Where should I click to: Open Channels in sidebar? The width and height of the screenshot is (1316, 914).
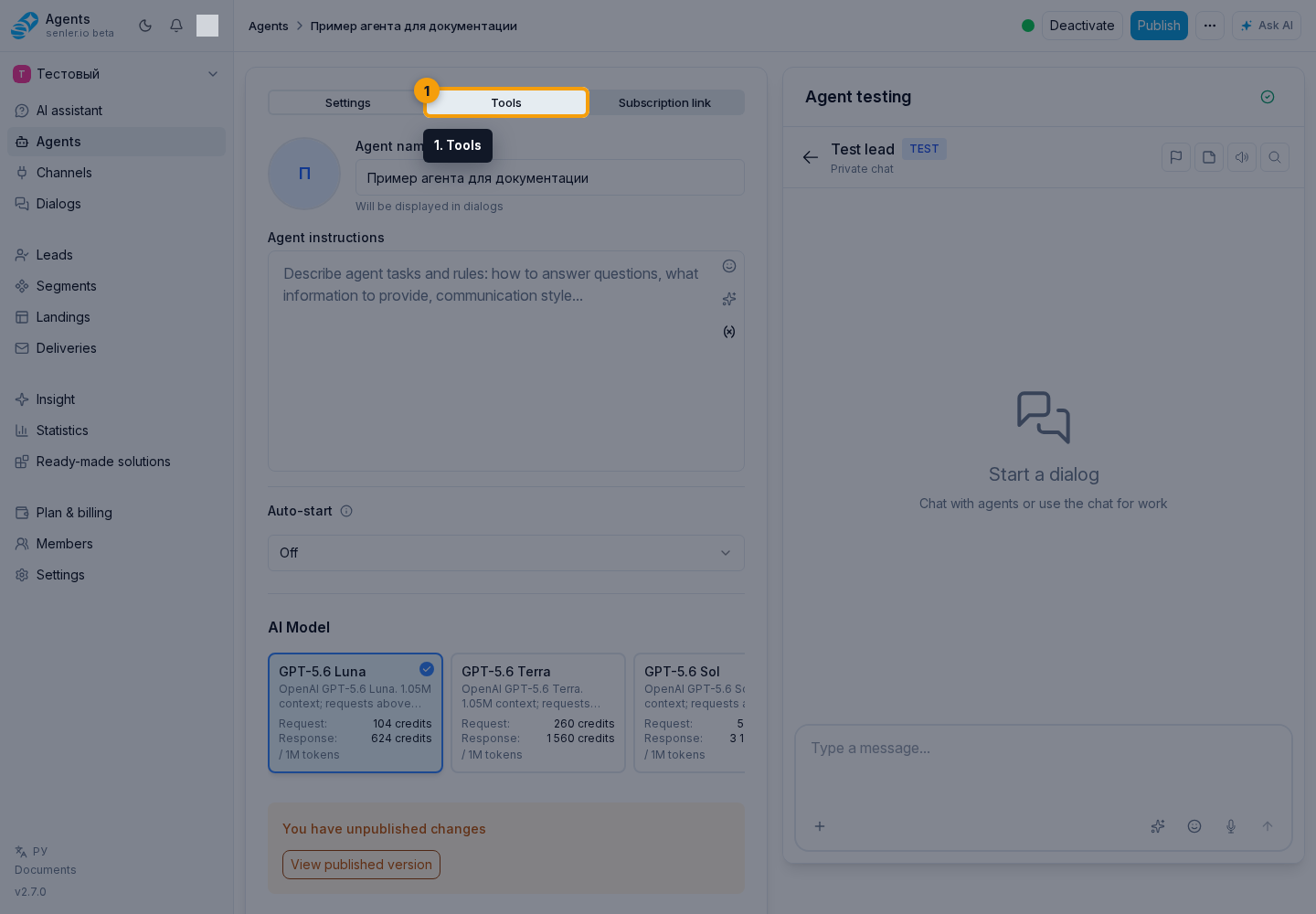pyautogui.click(x=116, y=173)
